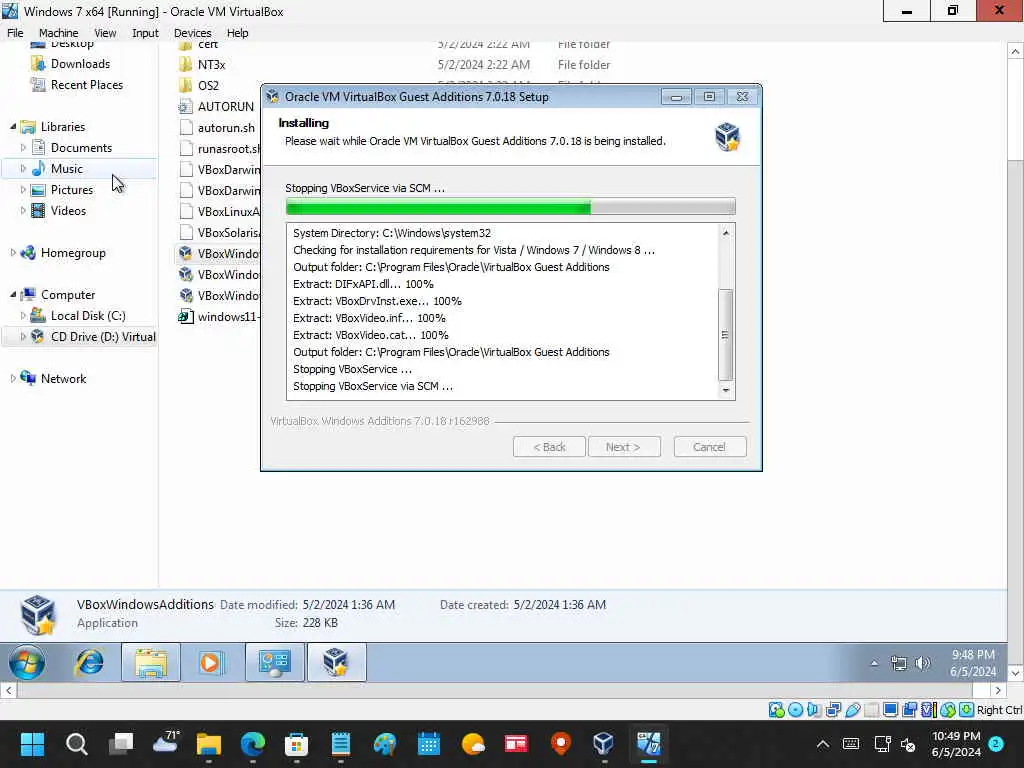Click the display monitor indicator in VirtualBox status bar

(890, 710)
